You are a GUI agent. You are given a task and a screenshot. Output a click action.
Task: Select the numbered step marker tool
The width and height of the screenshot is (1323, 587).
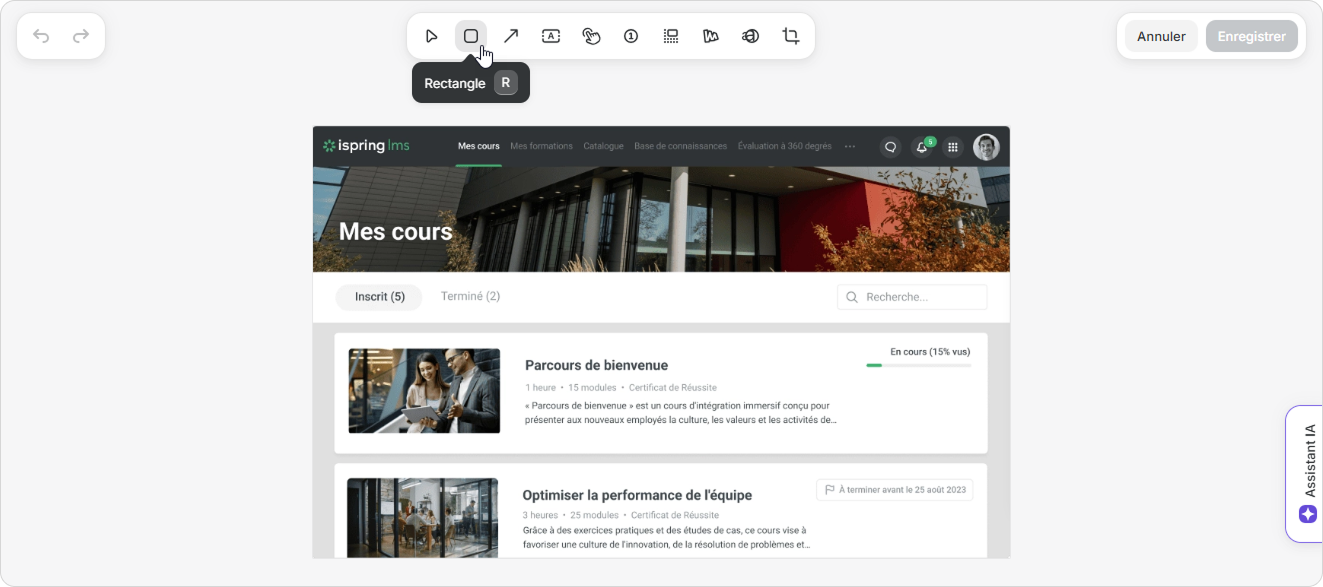click(x=631, y=36)
